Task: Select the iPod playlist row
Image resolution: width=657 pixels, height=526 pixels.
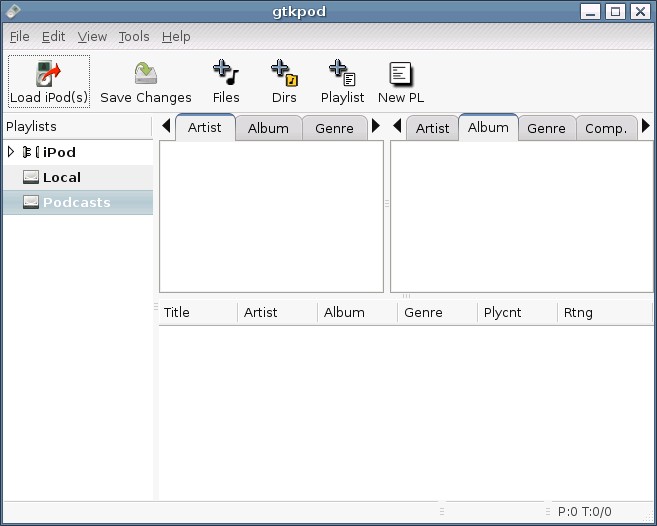Action: pyautogui.click(x=78, y=152)
